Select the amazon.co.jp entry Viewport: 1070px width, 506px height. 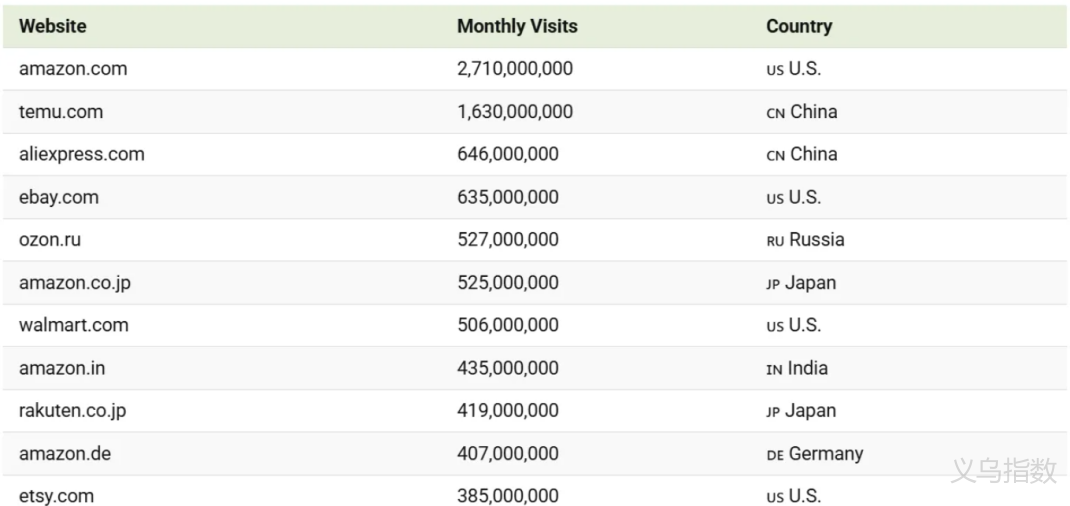75,283
